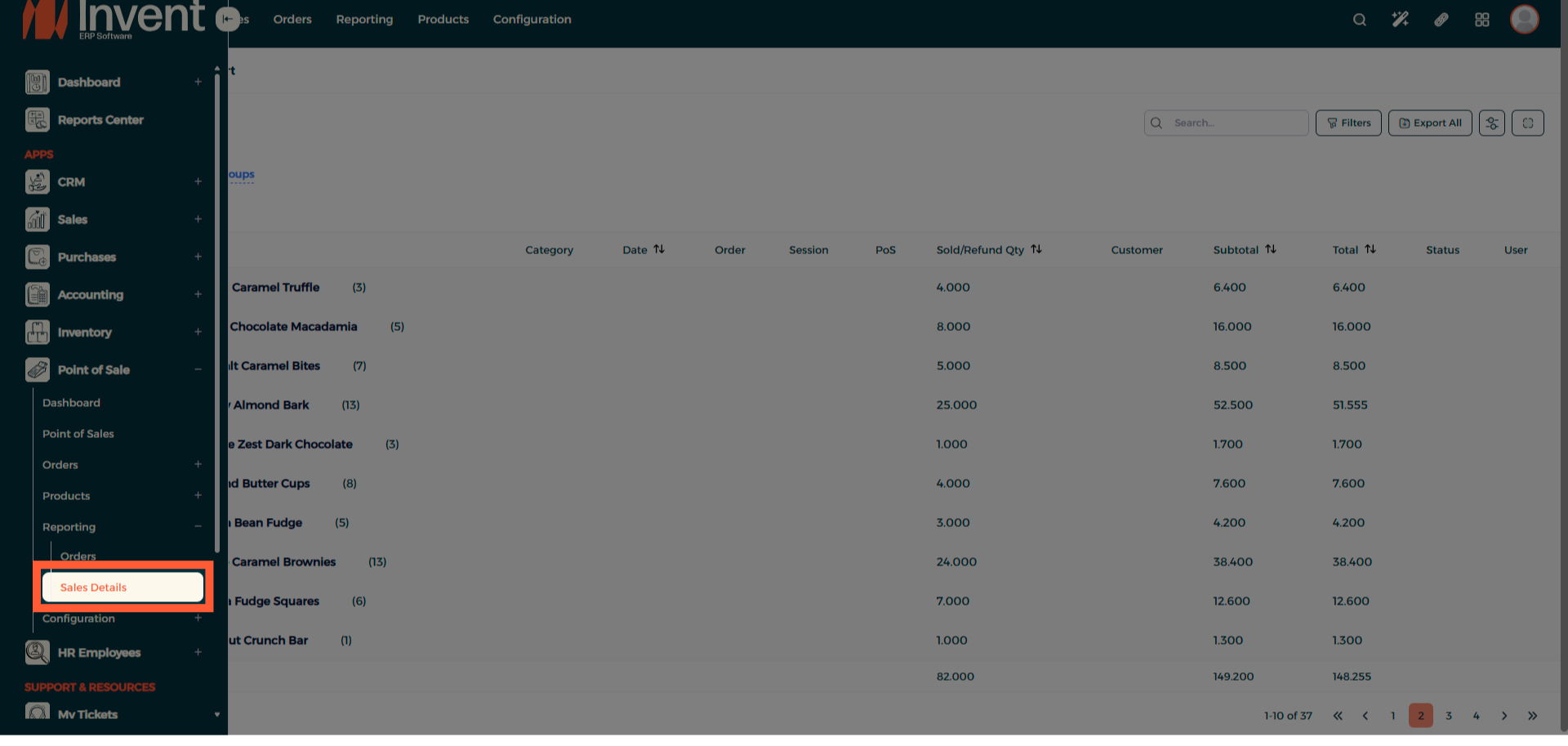Expand the HR Employees plus sign
1568x746 pixels.
(x=198, y=652)
